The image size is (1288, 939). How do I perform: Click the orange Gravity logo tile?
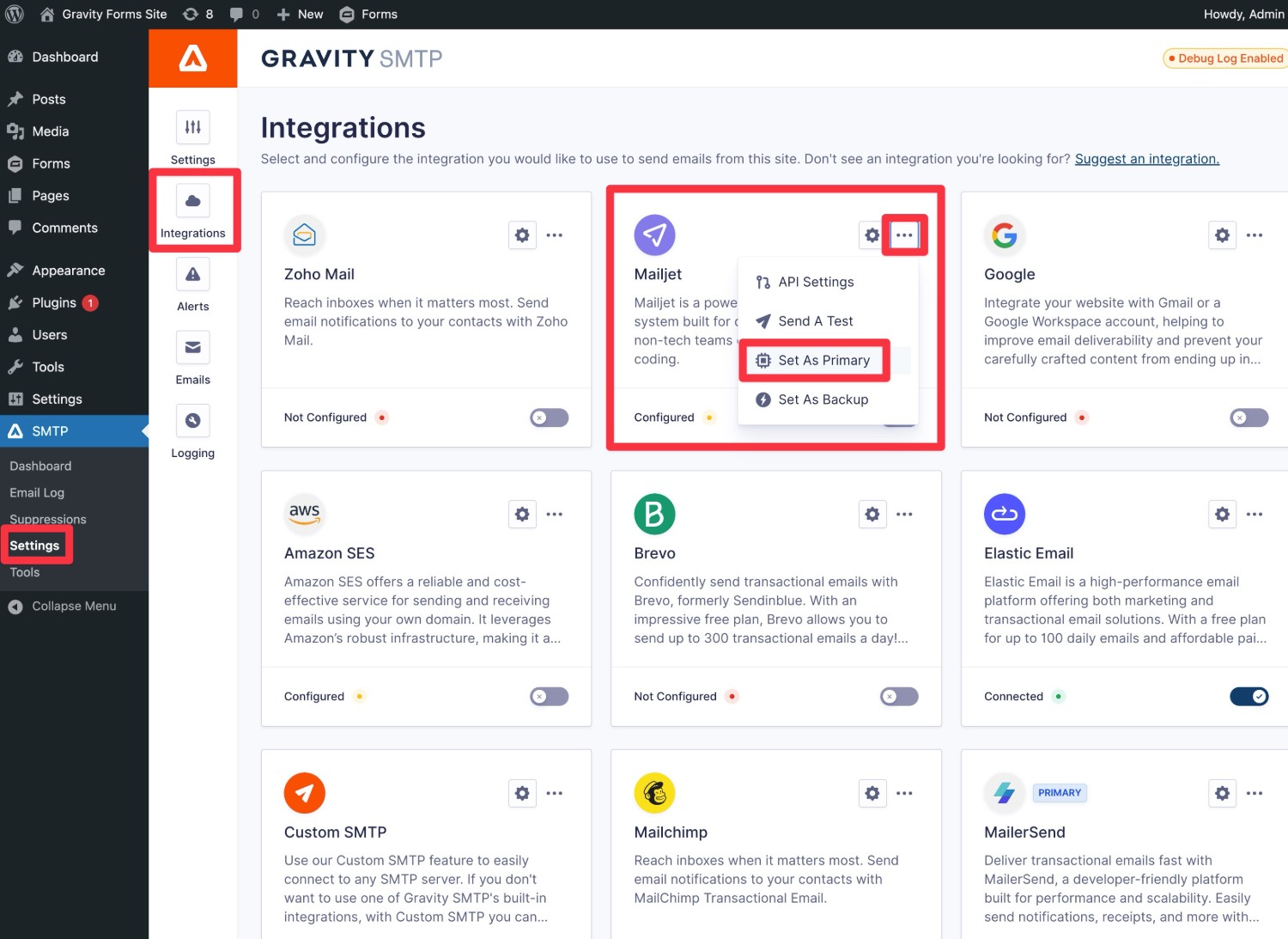click(193, 58)
